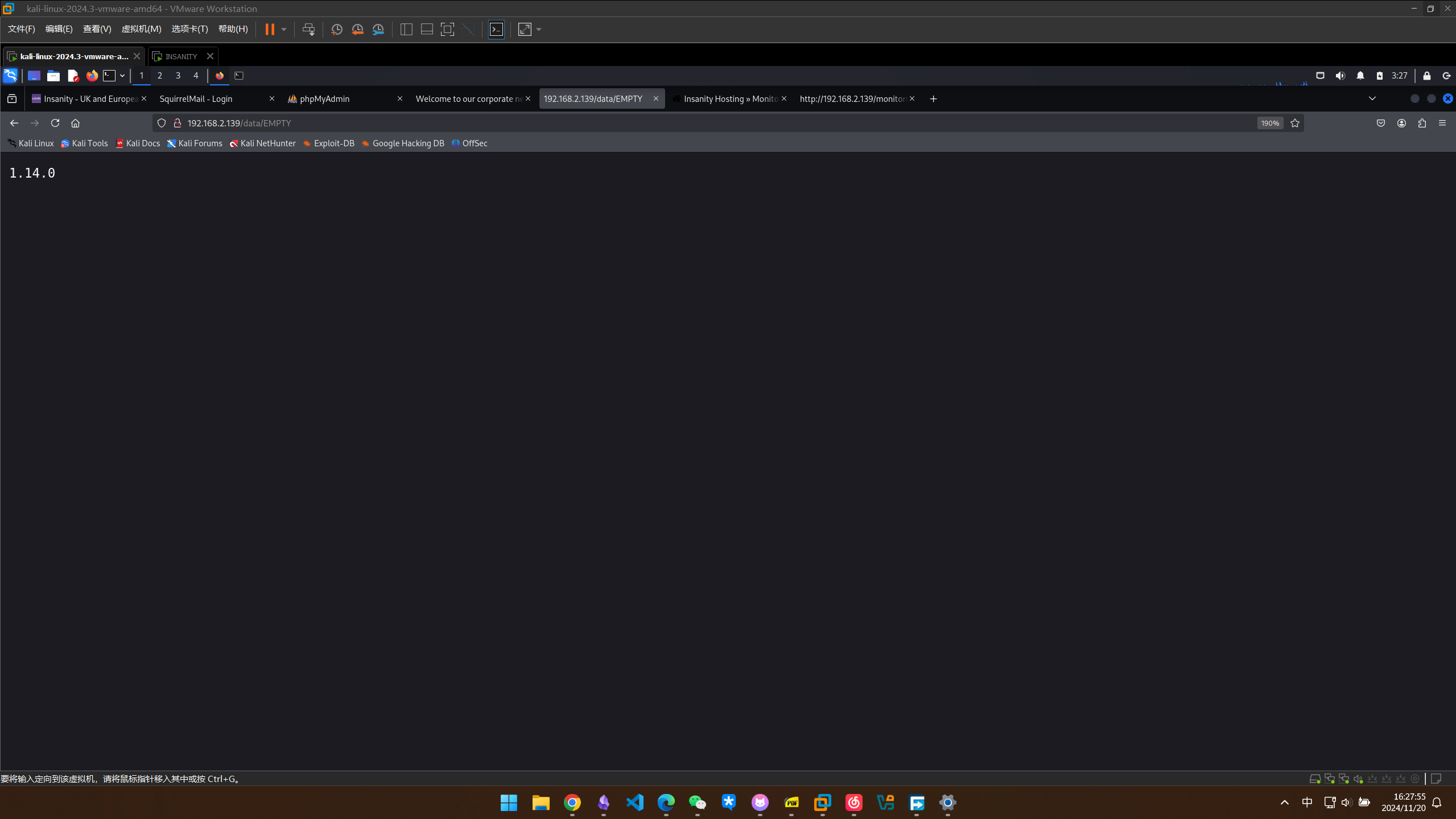Open dropdown next to VMware pause button
Viewport: 1456px width, 819px height.
click(x=284, y=30)
